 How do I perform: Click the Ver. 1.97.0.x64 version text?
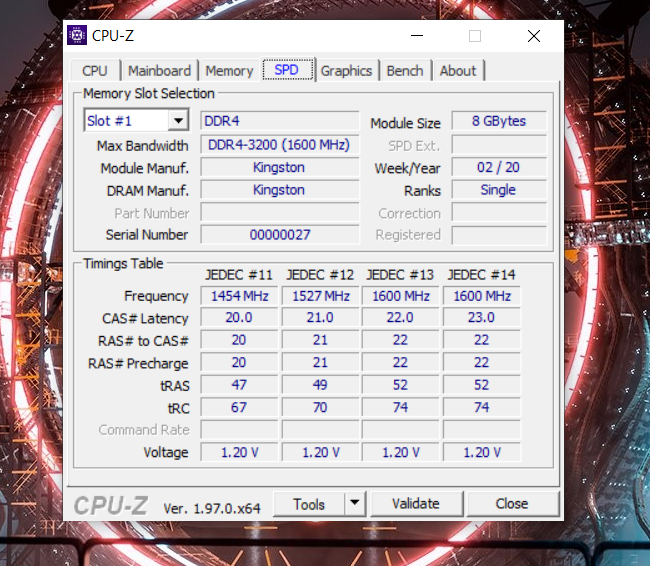(212, 508)
